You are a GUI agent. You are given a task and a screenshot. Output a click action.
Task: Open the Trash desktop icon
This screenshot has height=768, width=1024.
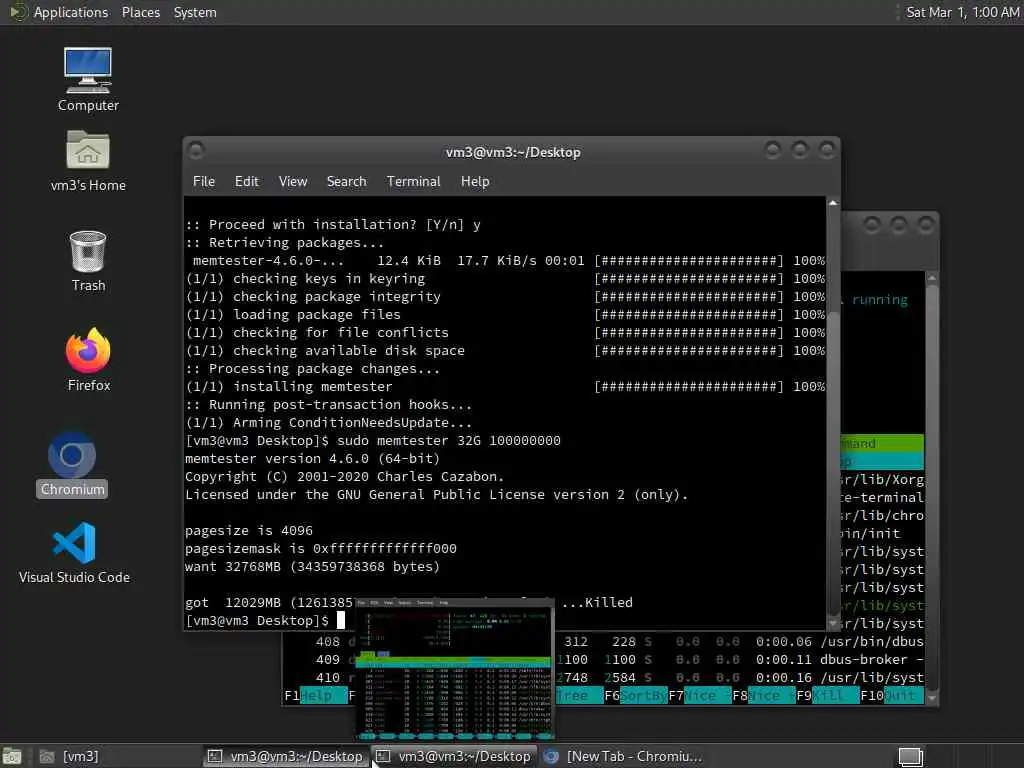pyautogui.click(x=88, y=261)
